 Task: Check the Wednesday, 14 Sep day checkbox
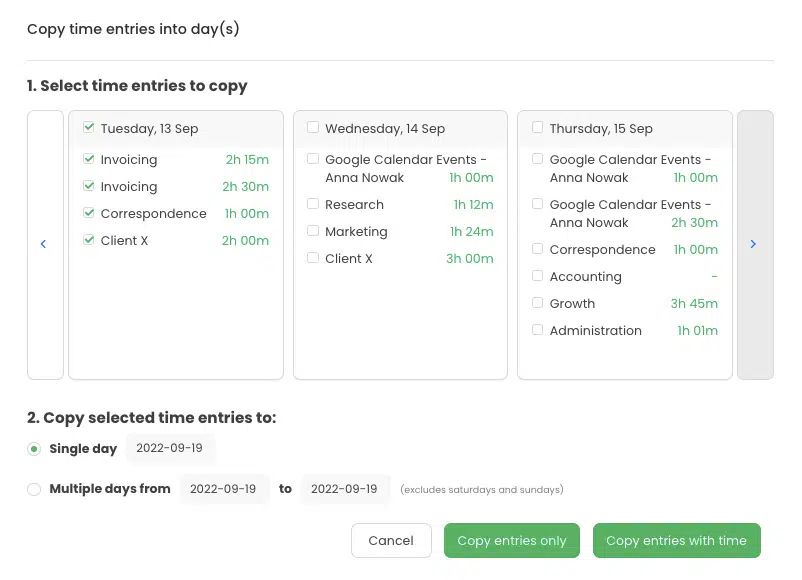click(313, 127)
